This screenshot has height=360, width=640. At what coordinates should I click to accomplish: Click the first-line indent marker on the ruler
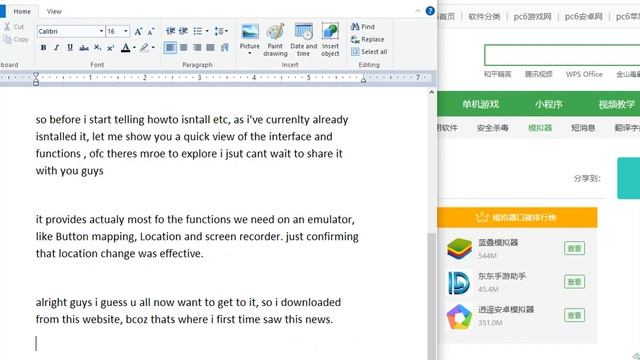pyautogui.click(x=36, y=75)
